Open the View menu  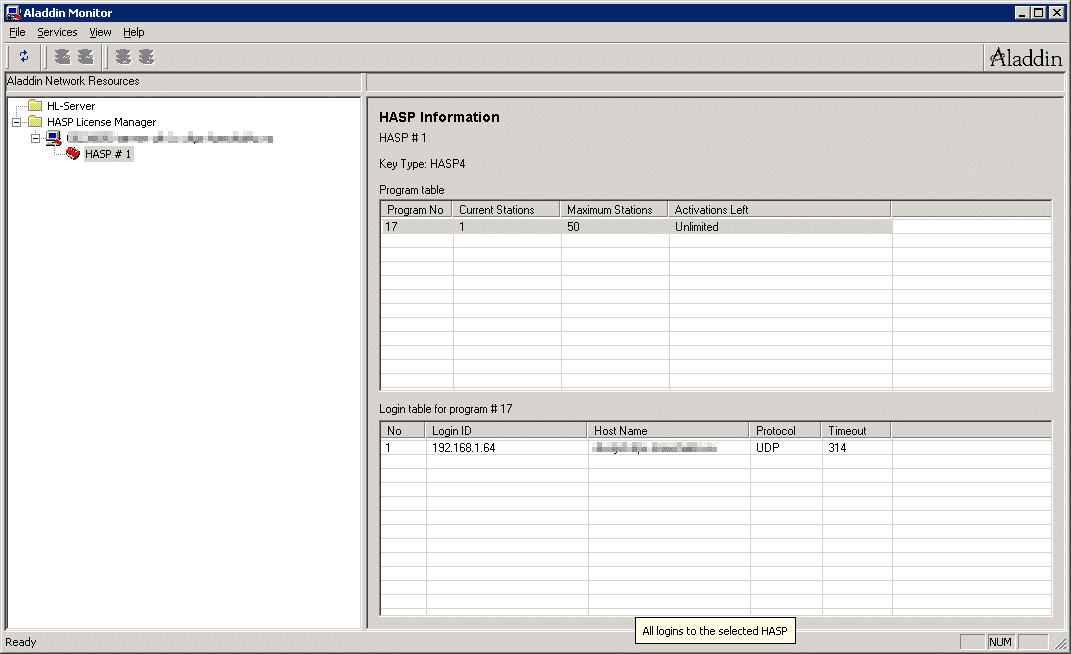pyautogui.click(x=100, y=32)
